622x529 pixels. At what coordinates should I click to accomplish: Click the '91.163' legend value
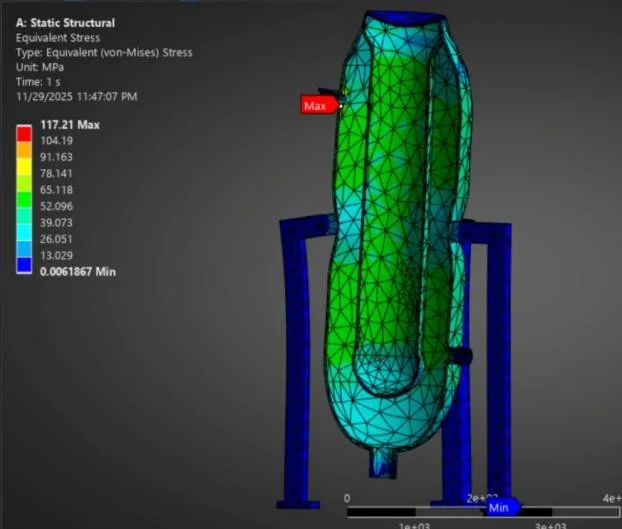(x=56, y=157)
